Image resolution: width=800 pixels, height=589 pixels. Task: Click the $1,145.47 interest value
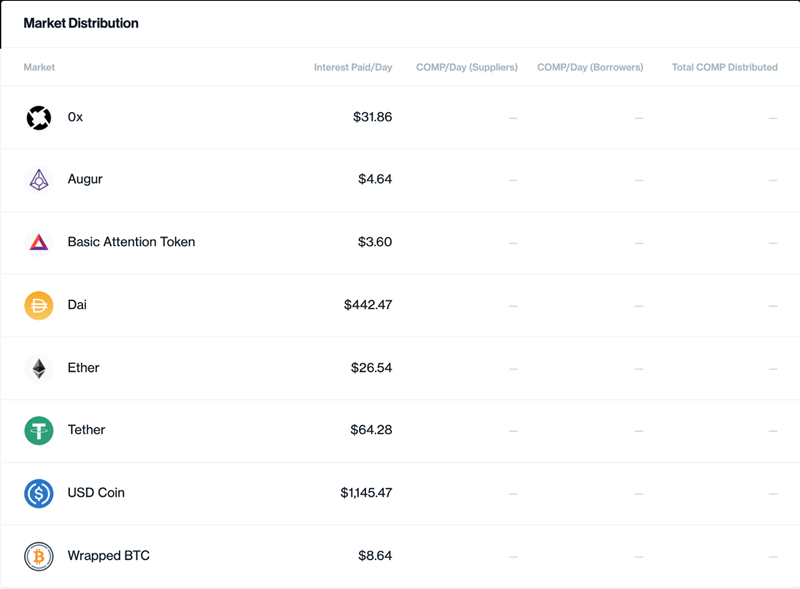click(366, 493)
